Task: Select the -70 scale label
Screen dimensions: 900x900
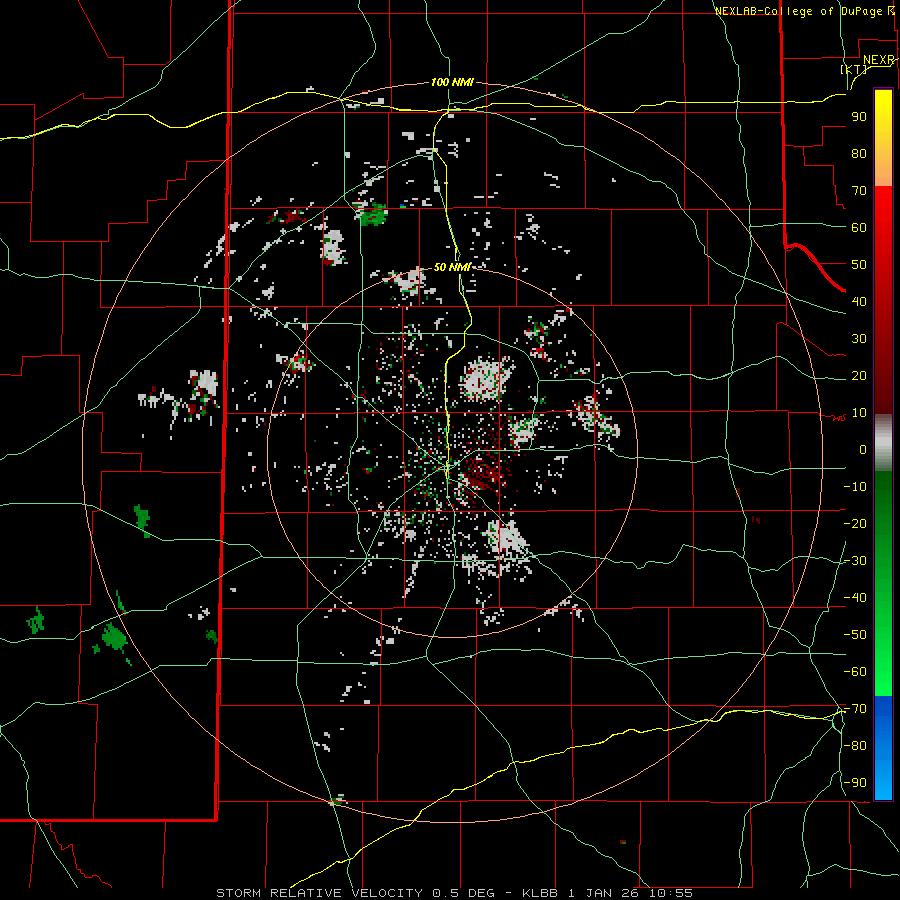Action: (x=855, y=709)
